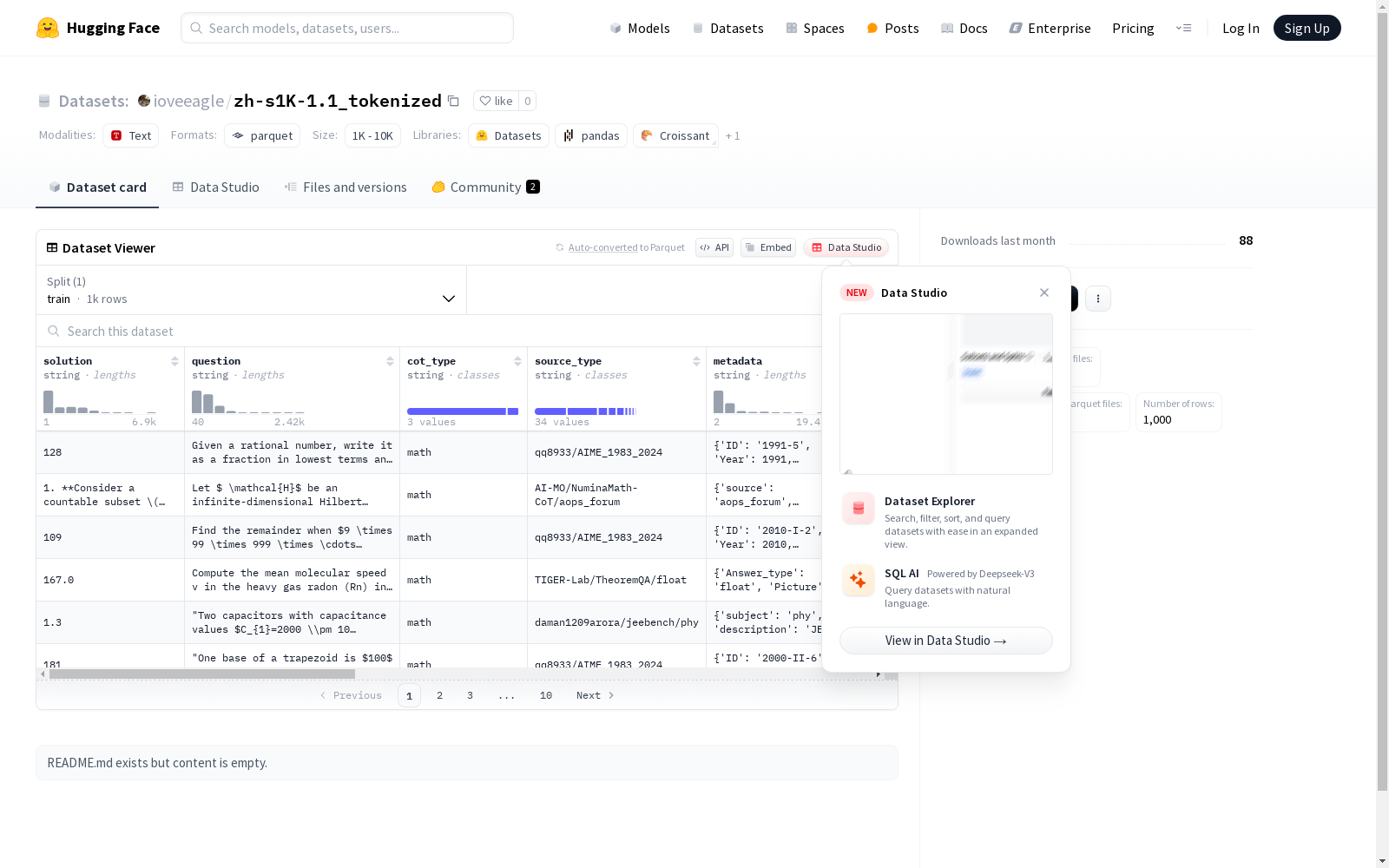This screenshot has width=1389, height=868.
Task: Focus the top search models field
Action: (x=347, y=28)
